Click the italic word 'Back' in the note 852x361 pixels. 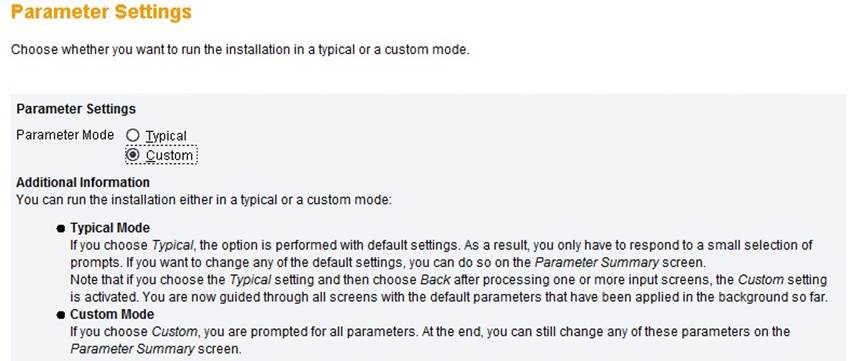[435, 280]
